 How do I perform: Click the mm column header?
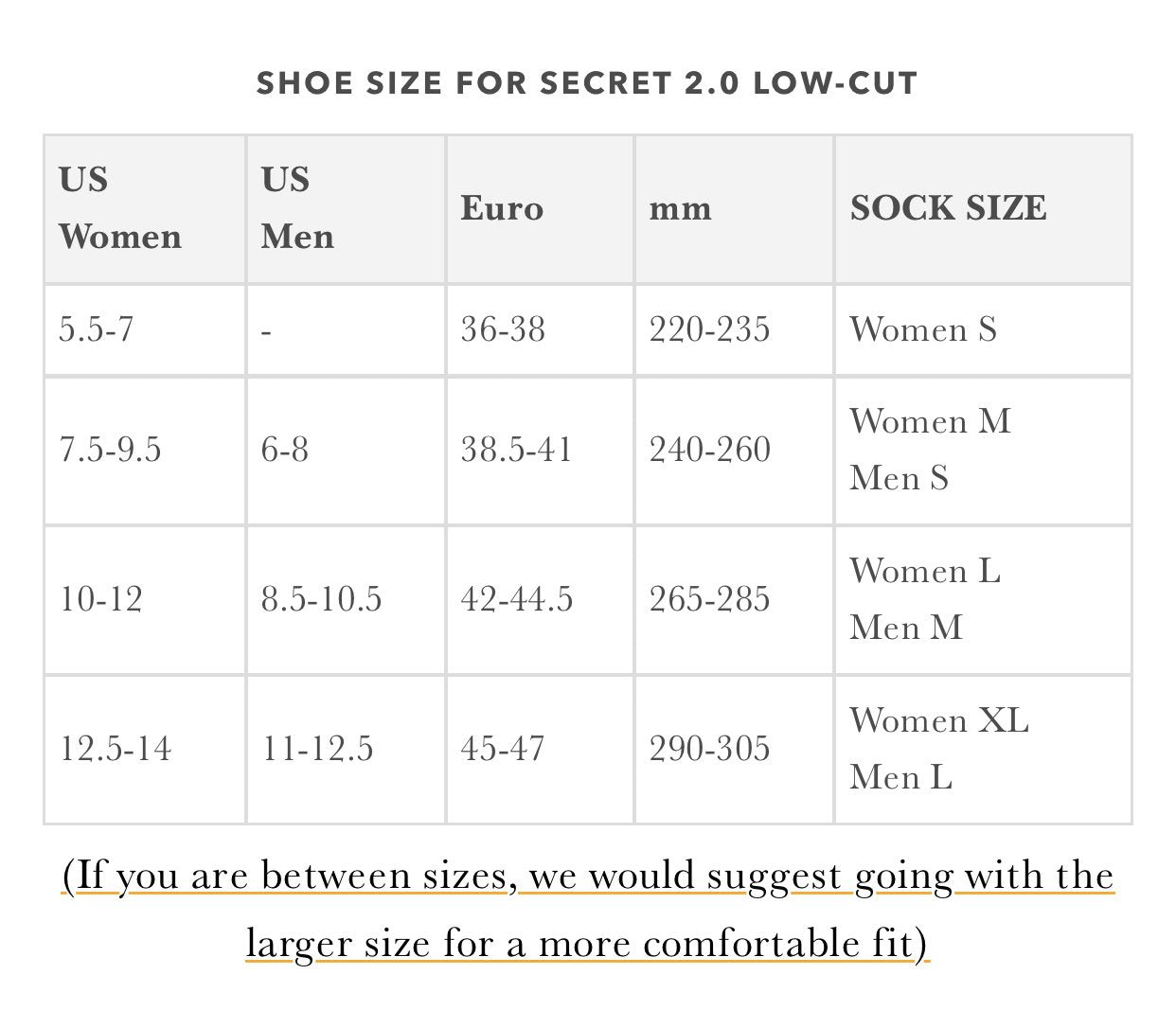pos(680,208)
